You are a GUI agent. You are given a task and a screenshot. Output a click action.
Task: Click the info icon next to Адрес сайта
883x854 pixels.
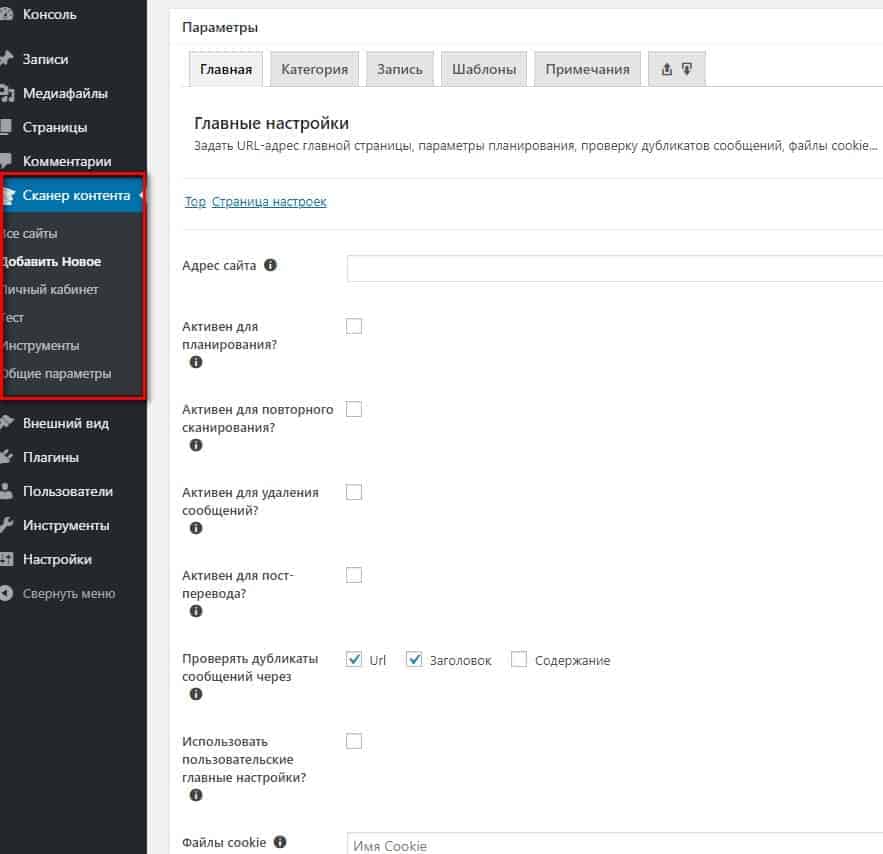[271, 266]
